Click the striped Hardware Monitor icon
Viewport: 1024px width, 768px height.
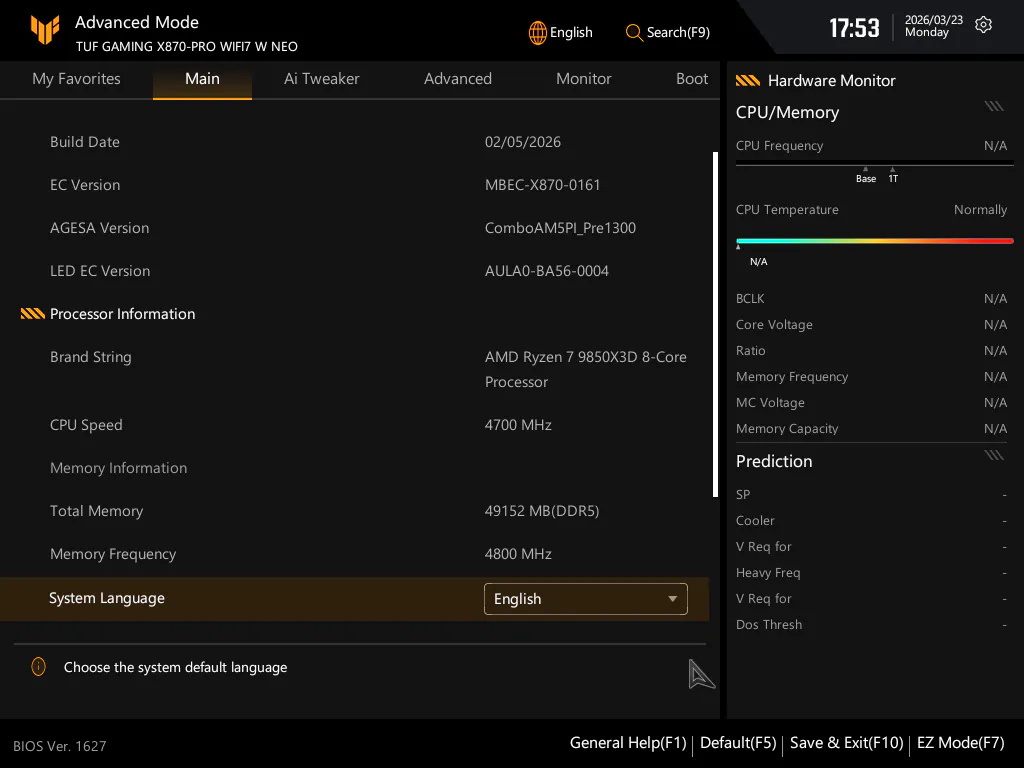748,81
